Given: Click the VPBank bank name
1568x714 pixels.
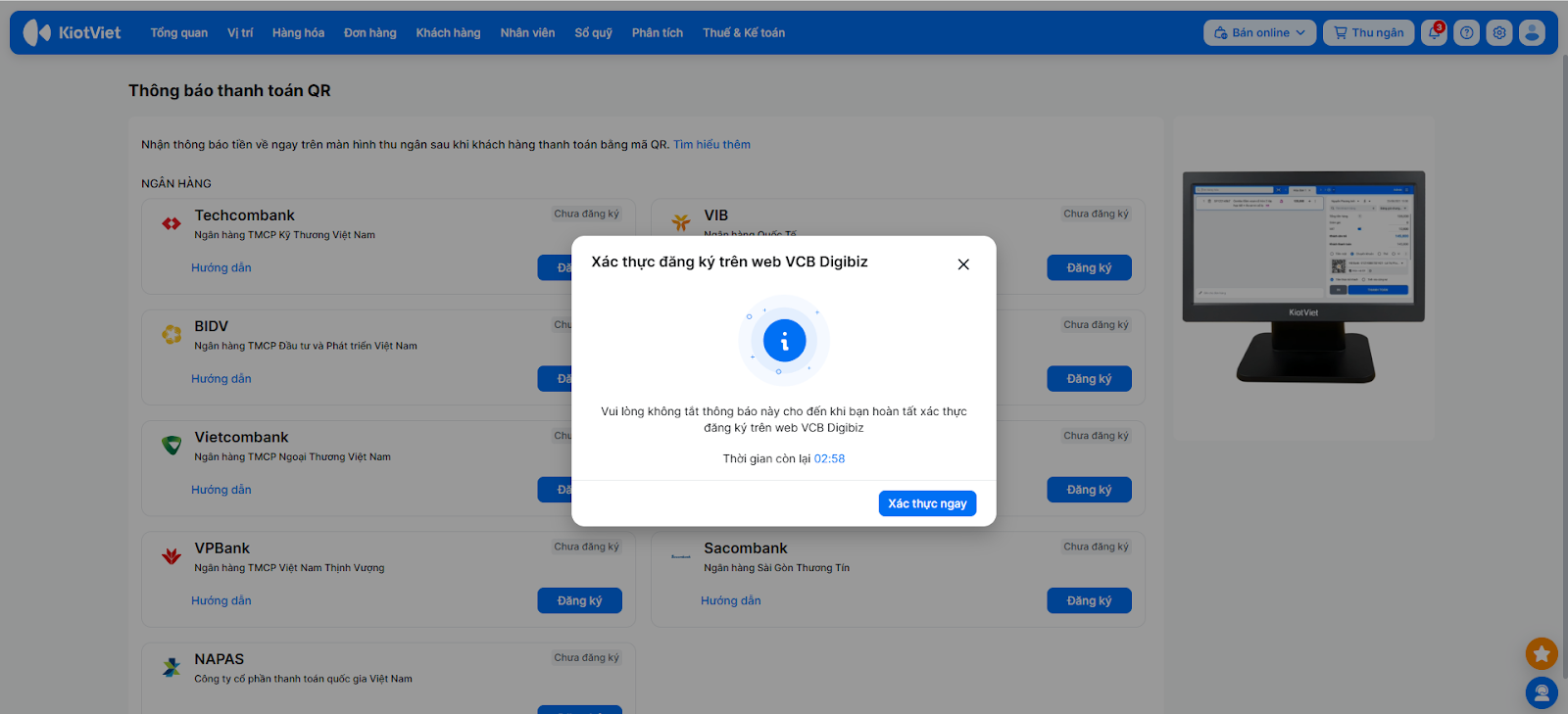Looking at the screenshot, I should coord(221,548).
